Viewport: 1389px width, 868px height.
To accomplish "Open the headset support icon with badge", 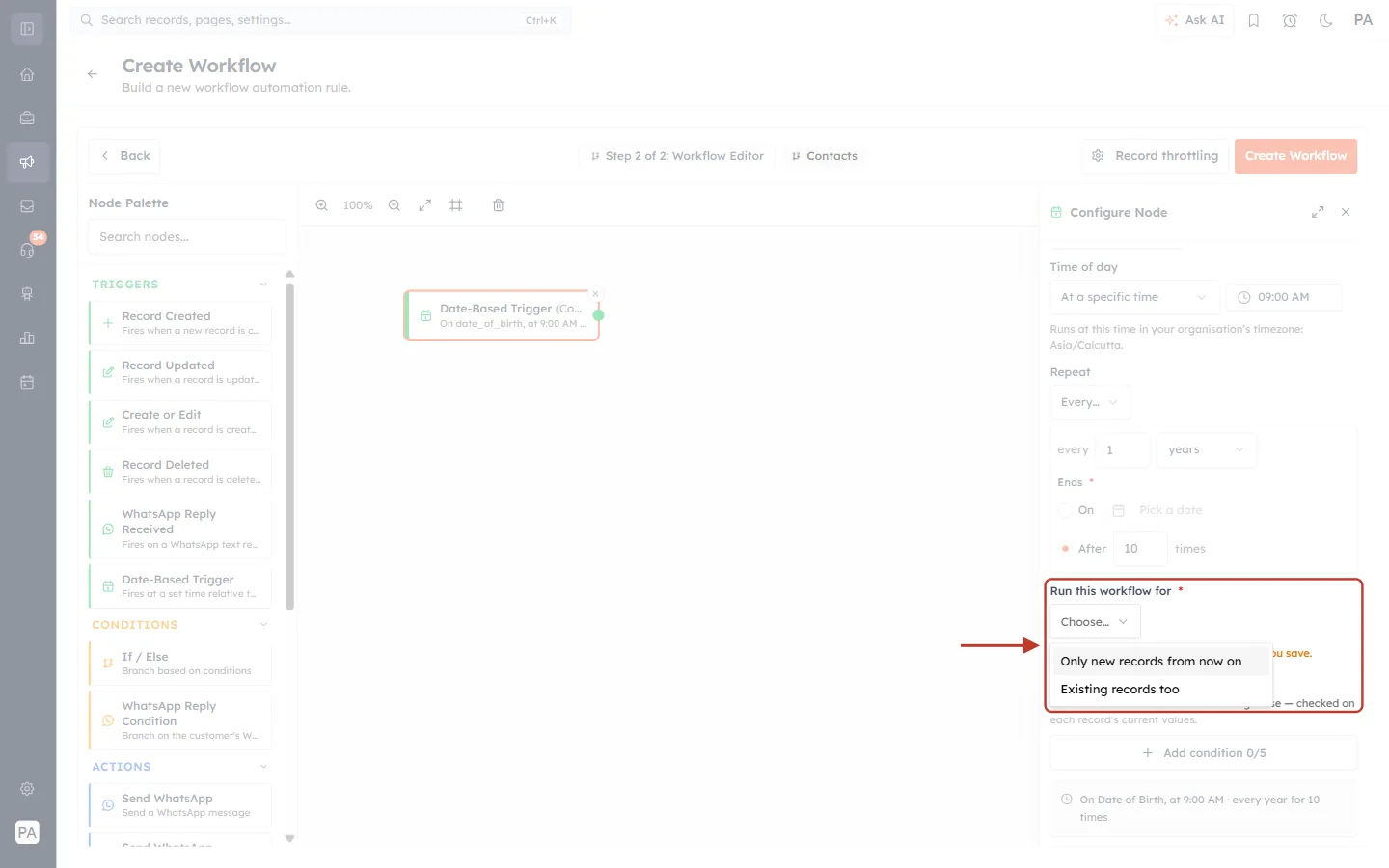I will 27,250.
